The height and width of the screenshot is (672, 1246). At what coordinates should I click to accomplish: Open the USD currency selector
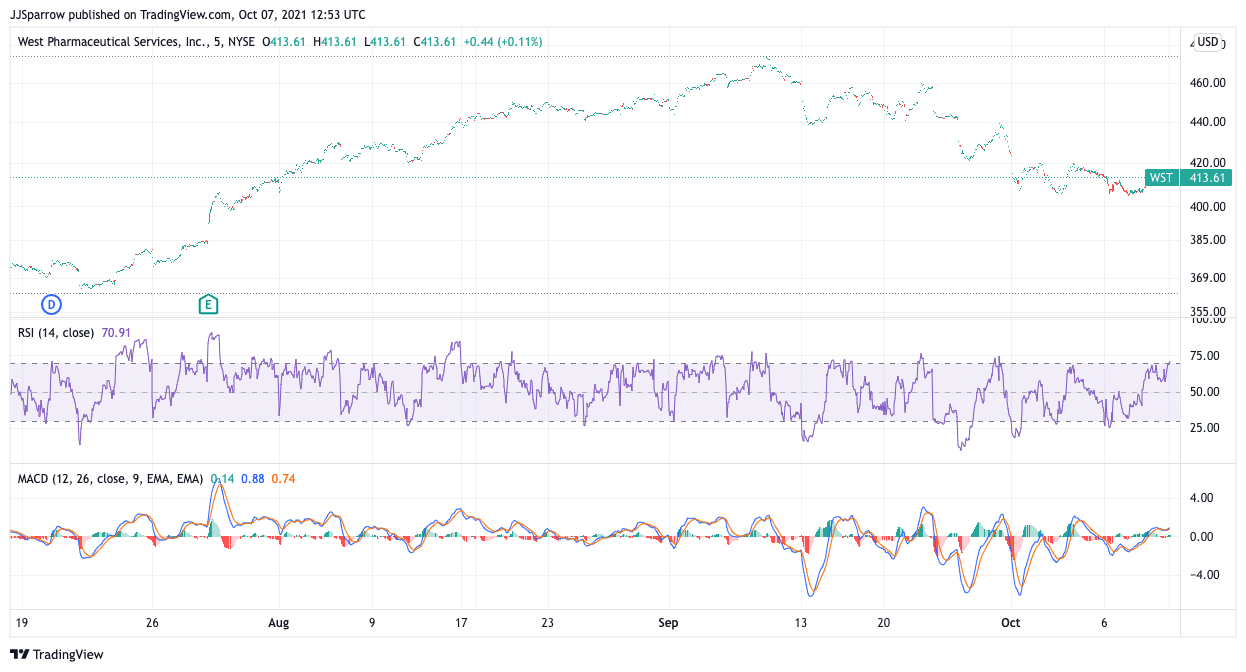tap(1207, 42)
